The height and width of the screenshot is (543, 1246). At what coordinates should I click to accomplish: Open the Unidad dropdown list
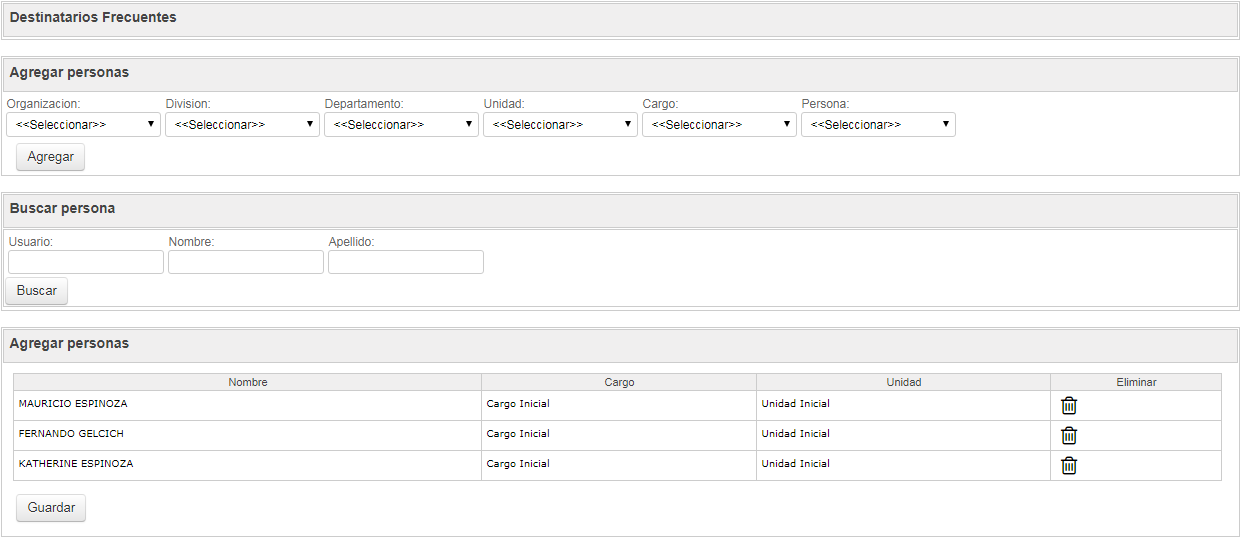pos(560,124)
